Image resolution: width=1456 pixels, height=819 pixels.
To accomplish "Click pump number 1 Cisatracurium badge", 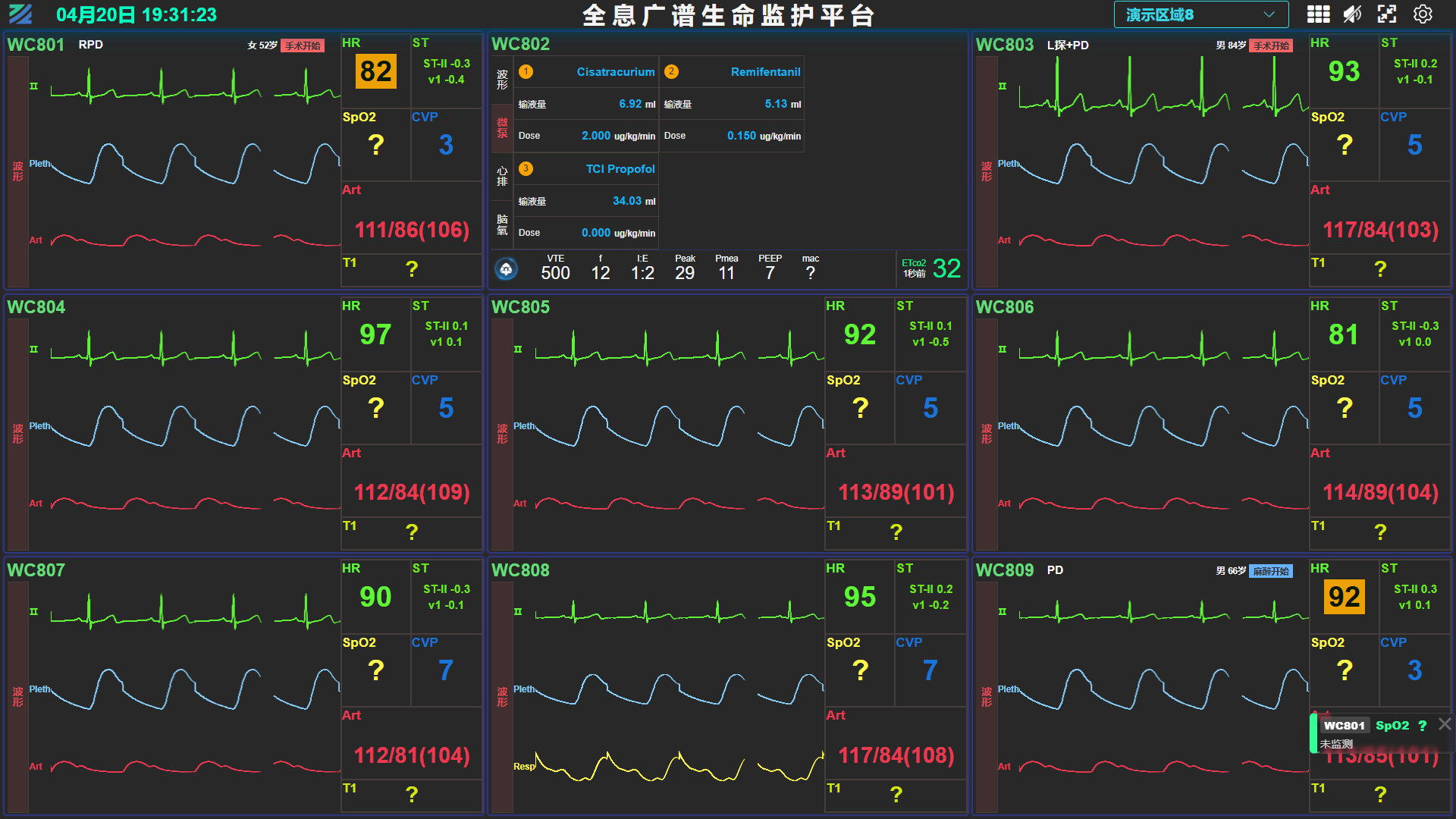I will click(526, 72).
